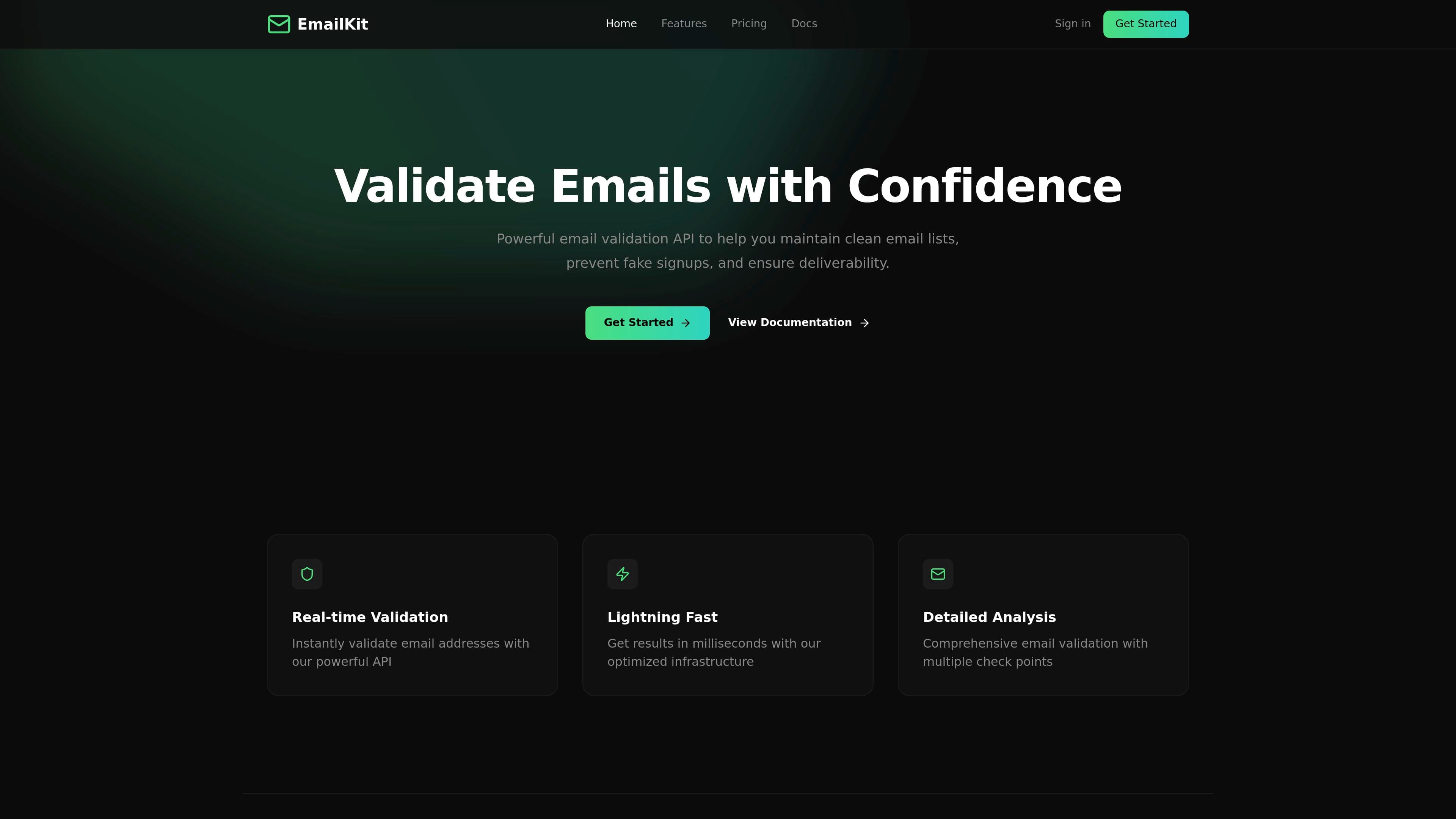Click the Sign in text link in navbar
The width and height of the screenshot is (1456, 819).
(x=1072, y=23)
